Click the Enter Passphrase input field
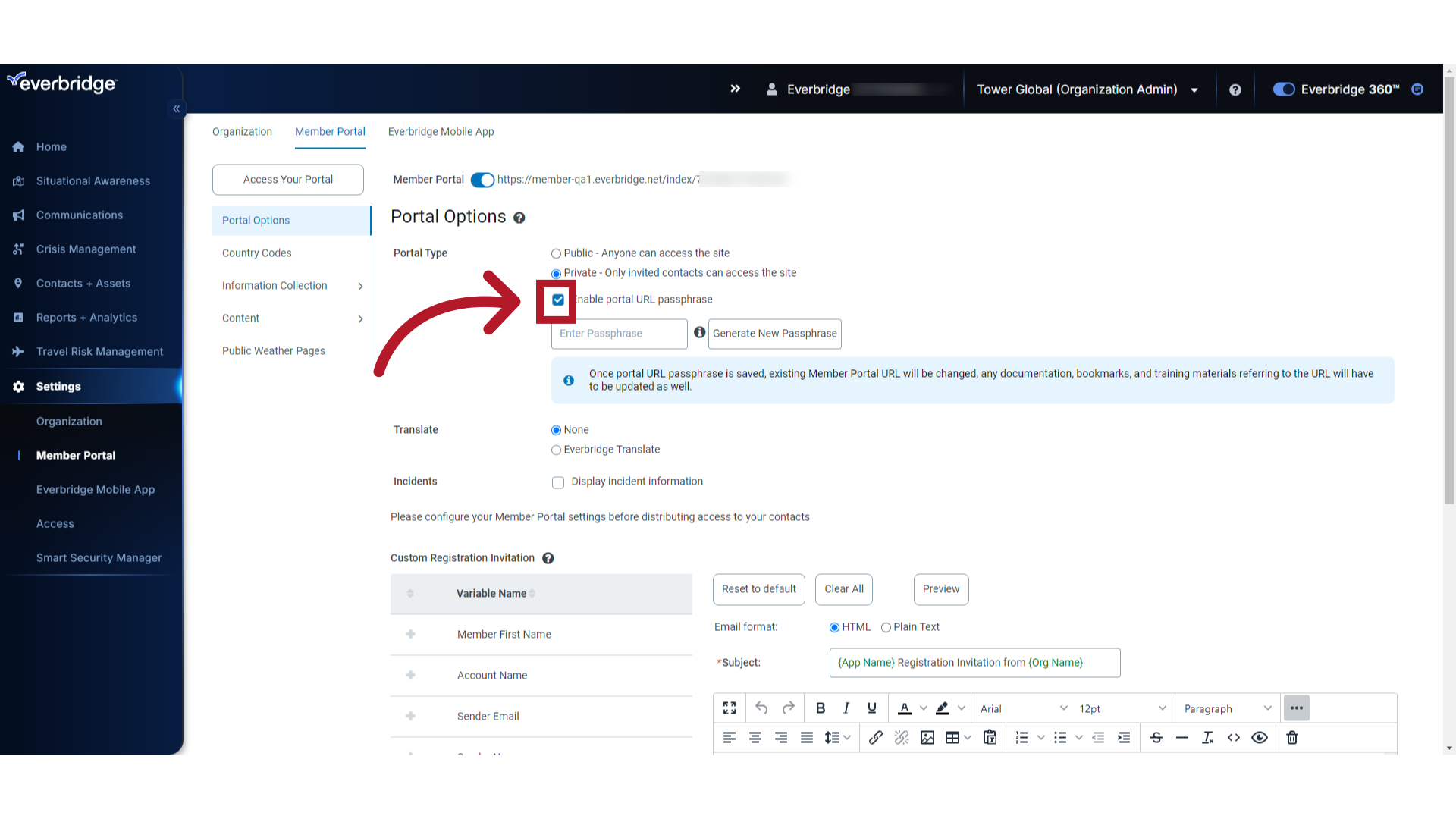 [619, 333]
